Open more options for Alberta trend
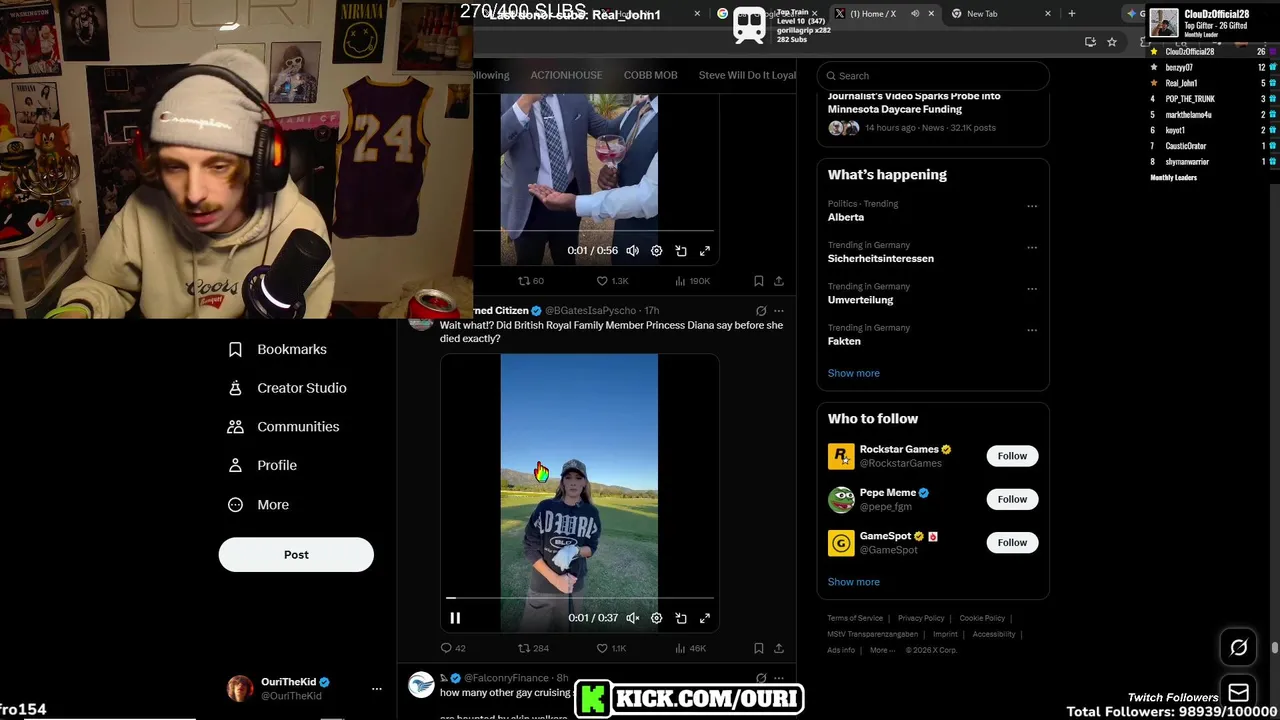 tap(1032, 206)
